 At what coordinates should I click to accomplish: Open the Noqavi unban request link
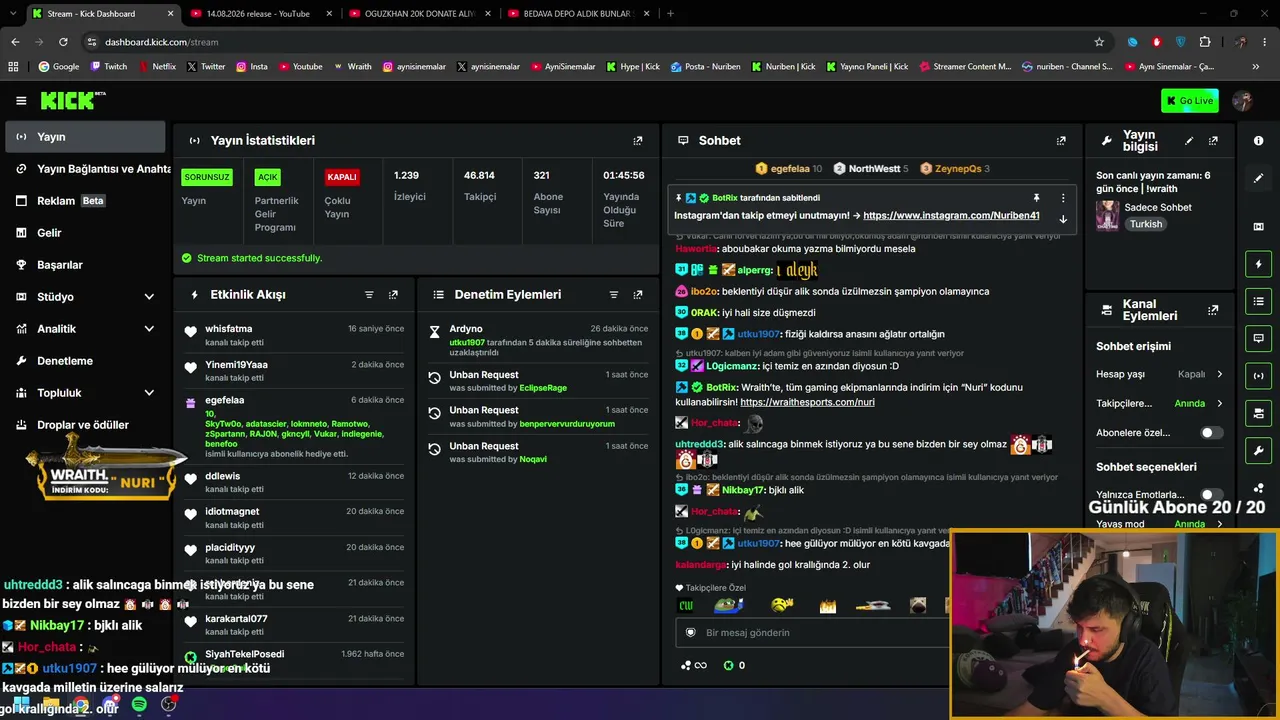pyautogui.click(x=533, y=459)
